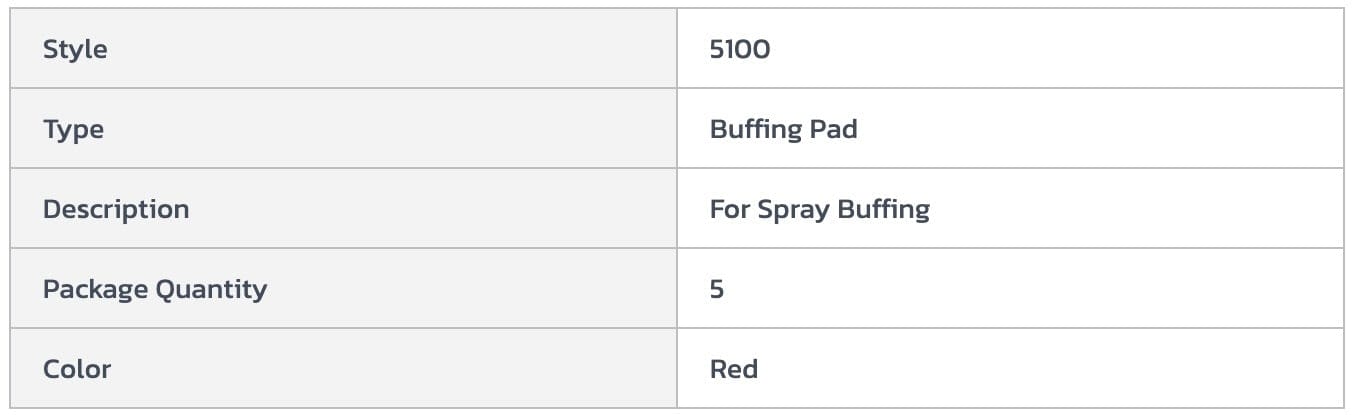Select the style value '5100'
The image size is (1352, 415).
point(740,49)
